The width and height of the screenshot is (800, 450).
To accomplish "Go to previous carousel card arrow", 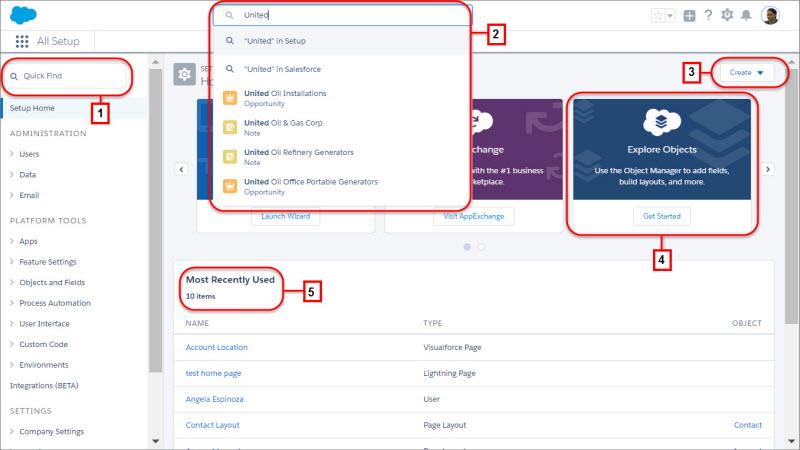I will 182,169.
